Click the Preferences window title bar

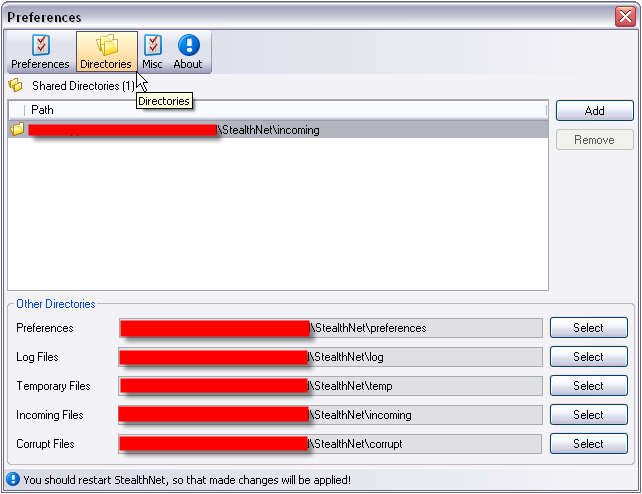pyautogui.click(x=307, y=17)
